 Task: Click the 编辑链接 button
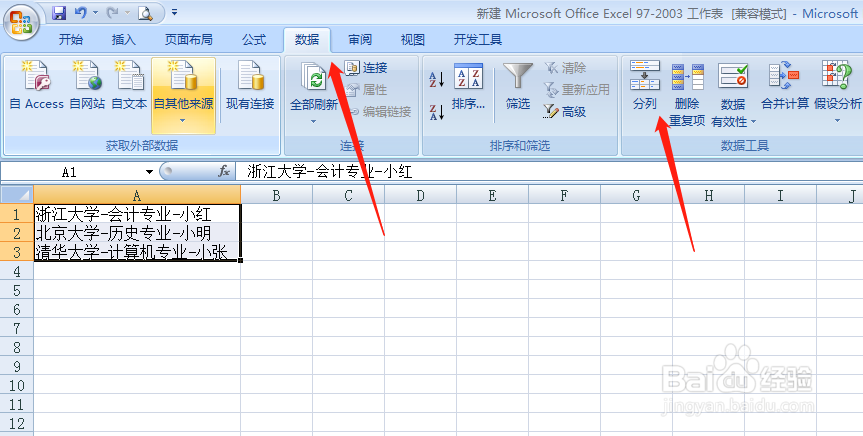click(x=379, y=112)
